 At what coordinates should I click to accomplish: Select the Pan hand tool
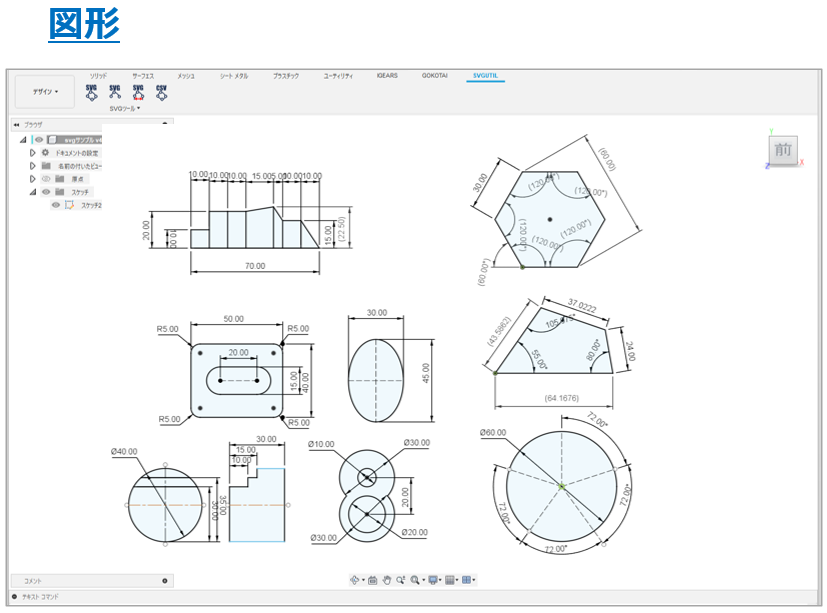click(387, 580)
